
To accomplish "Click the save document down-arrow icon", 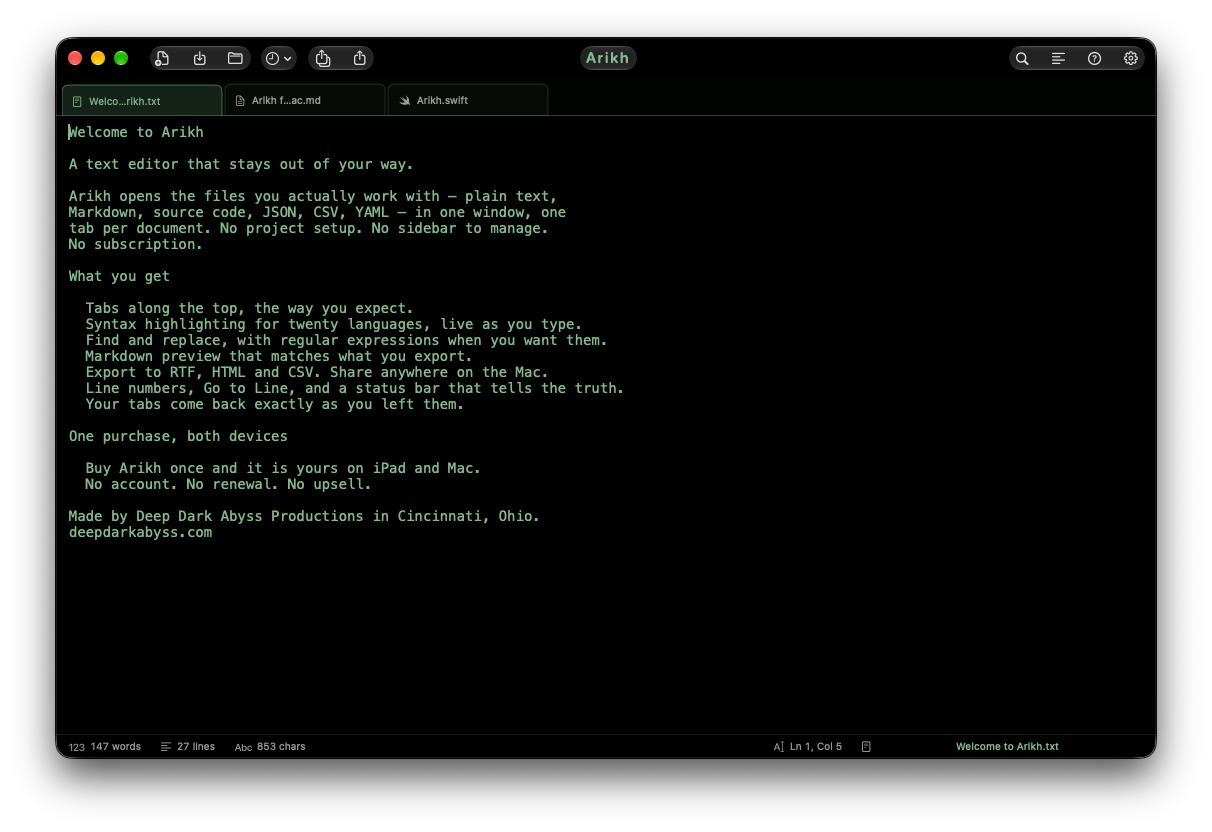I will click(x=199, y=58).
